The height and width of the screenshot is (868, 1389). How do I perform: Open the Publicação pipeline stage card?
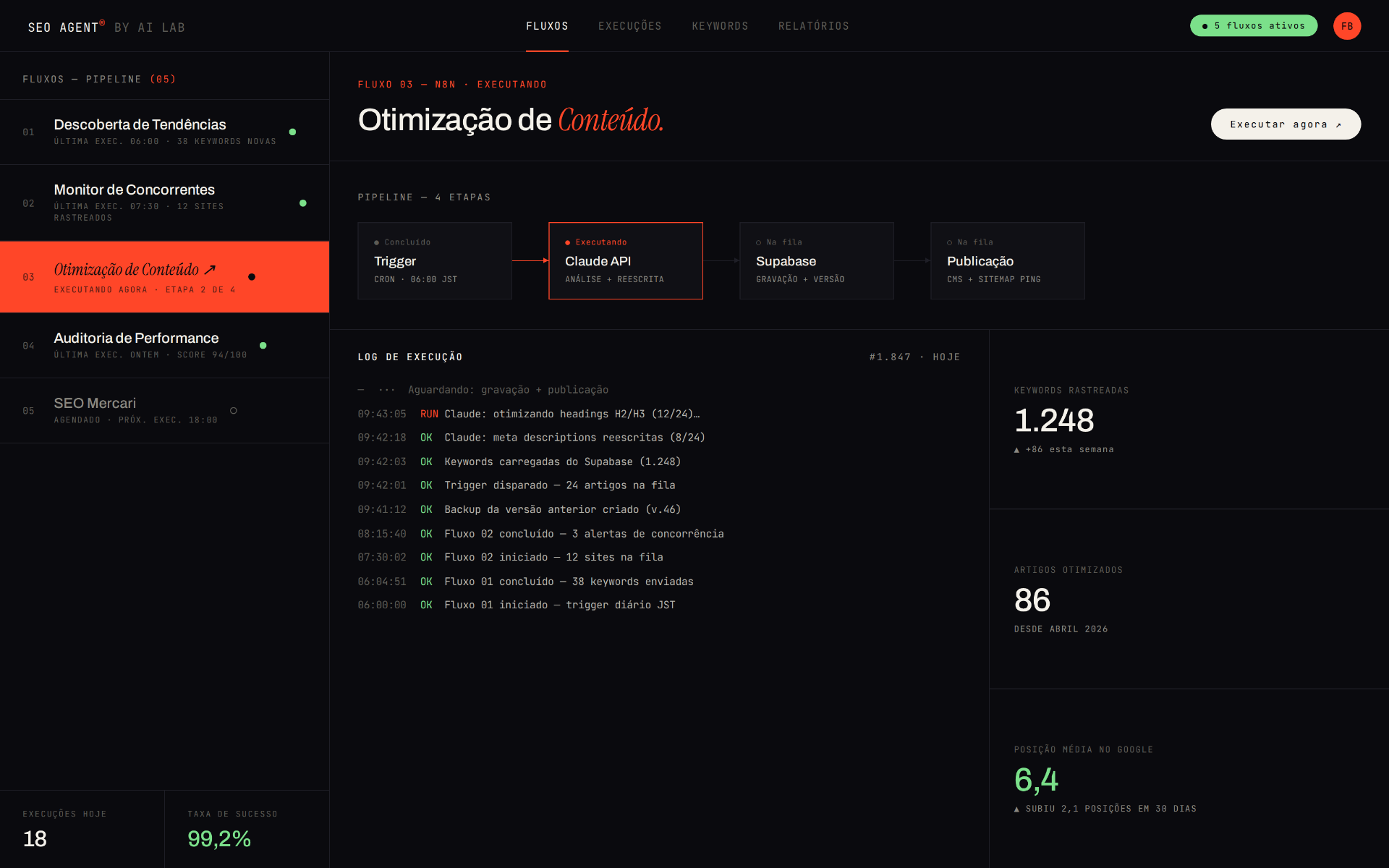coord(1008,260)
